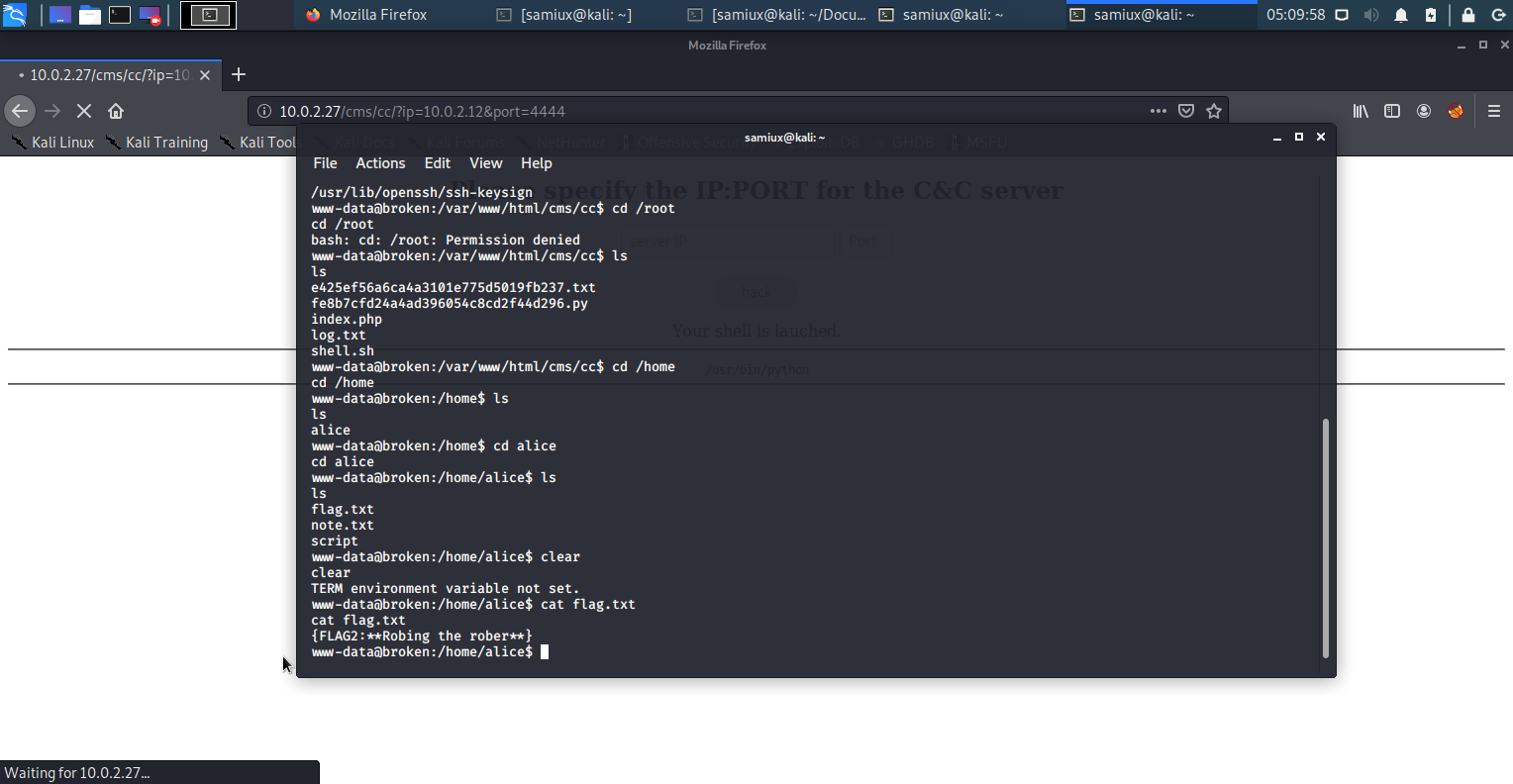Open the terminal File menu
The height and width of the screenshot is (784, 1513).
click(x=325, y=163)
